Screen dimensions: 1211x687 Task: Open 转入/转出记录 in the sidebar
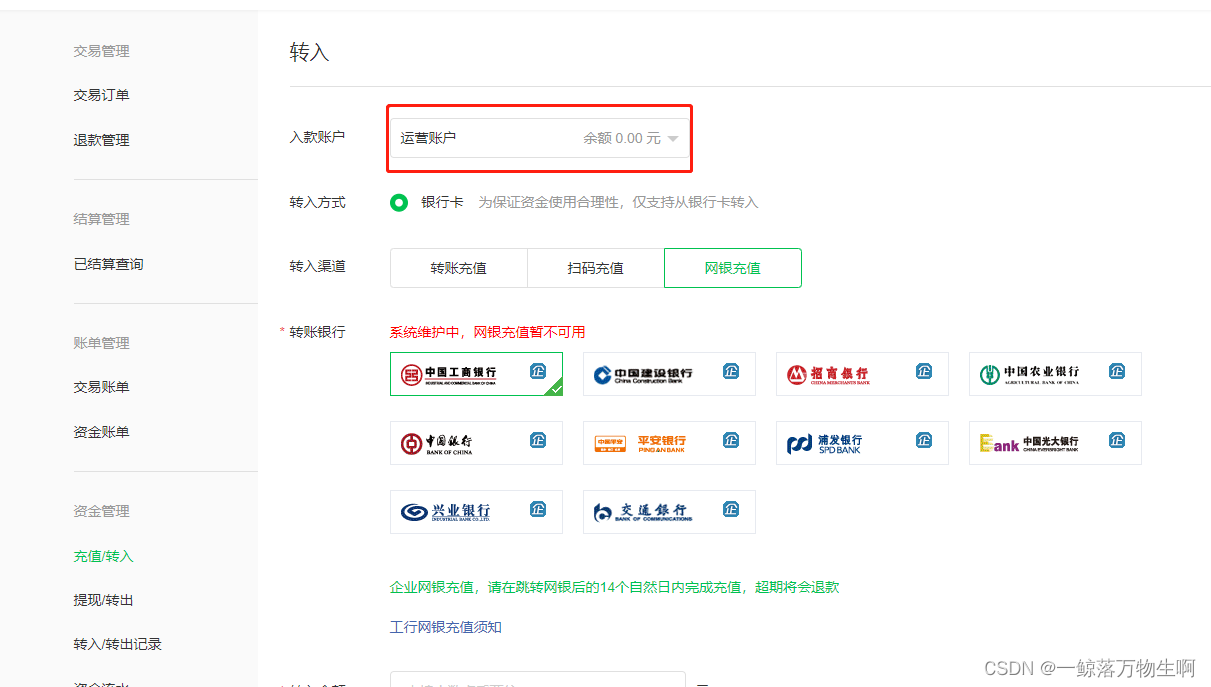coord(117,644)
